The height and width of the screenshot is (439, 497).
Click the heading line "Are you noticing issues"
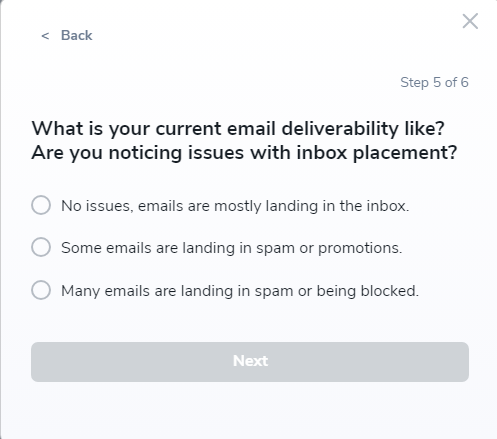pyautogui.click(x=244, y=153)
